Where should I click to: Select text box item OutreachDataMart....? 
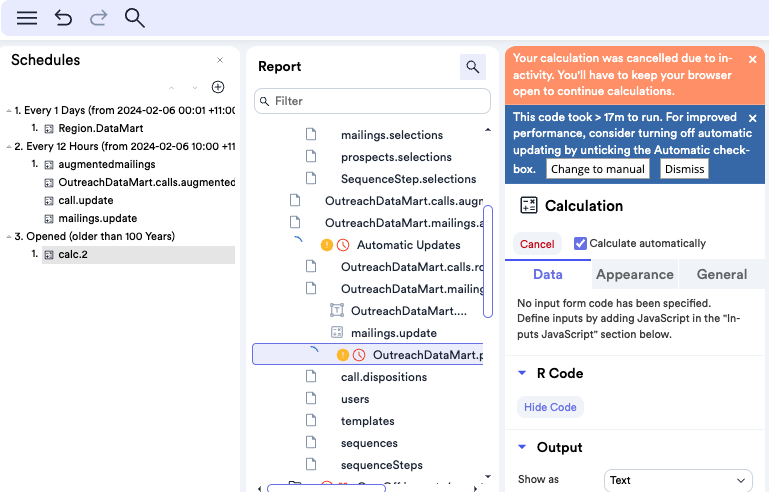(409, 311)
